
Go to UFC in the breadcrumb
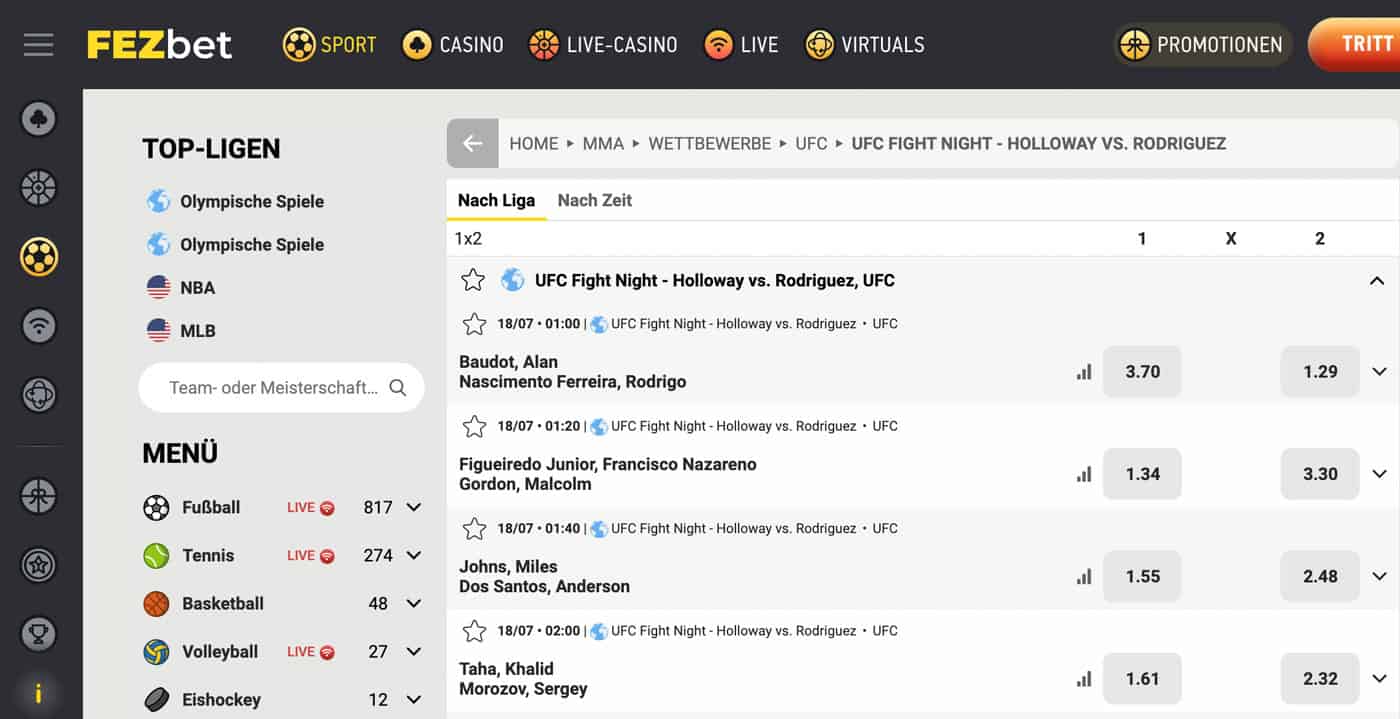click(811, 143)
